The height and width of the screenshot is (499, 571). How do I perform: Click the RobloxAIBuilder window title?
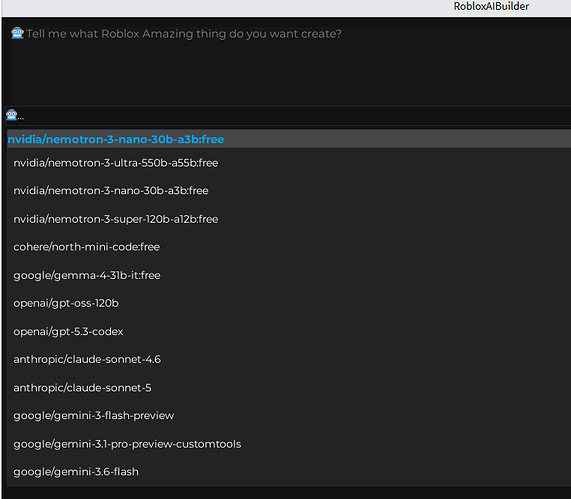(491, 6)
